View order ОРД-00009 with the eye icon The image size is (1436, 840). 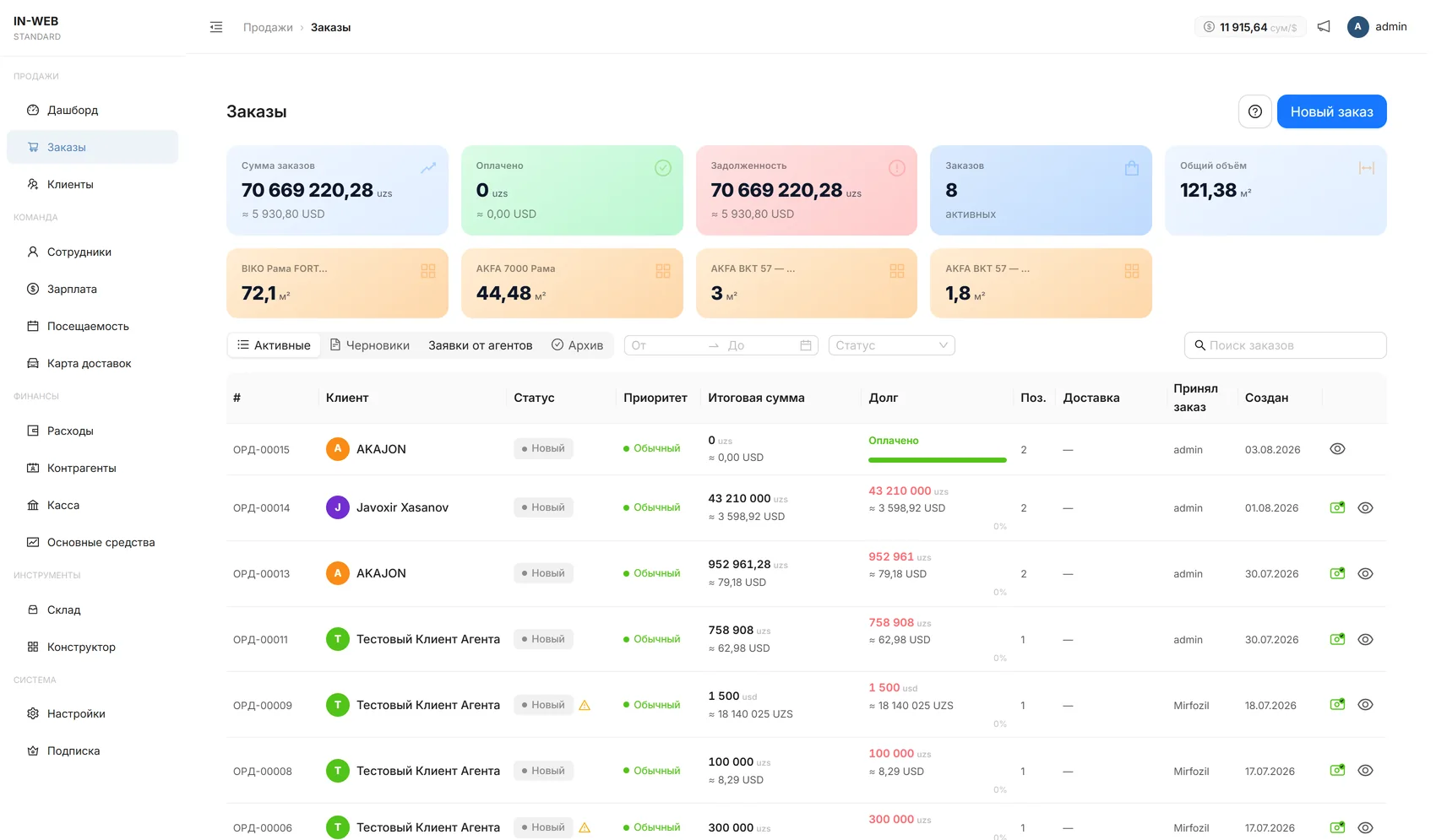(x=1365, y=704)
